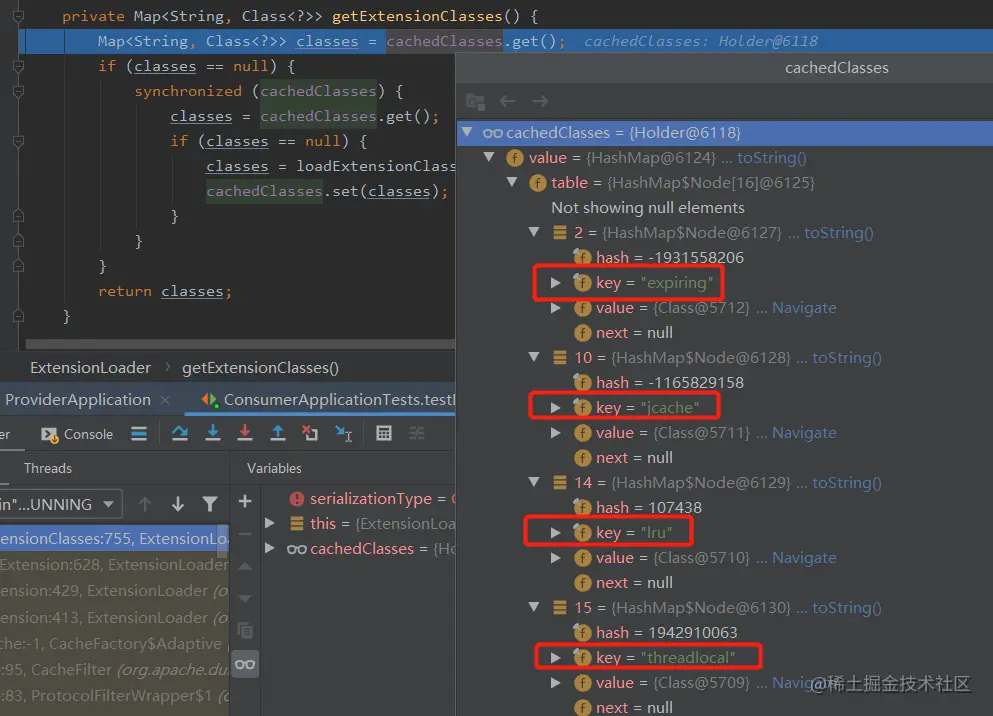Select next frame down arrow in Threads

point(178,504)
